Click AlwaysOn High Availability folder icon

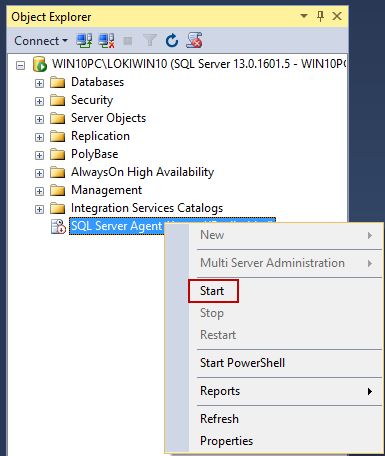(57, 172)
